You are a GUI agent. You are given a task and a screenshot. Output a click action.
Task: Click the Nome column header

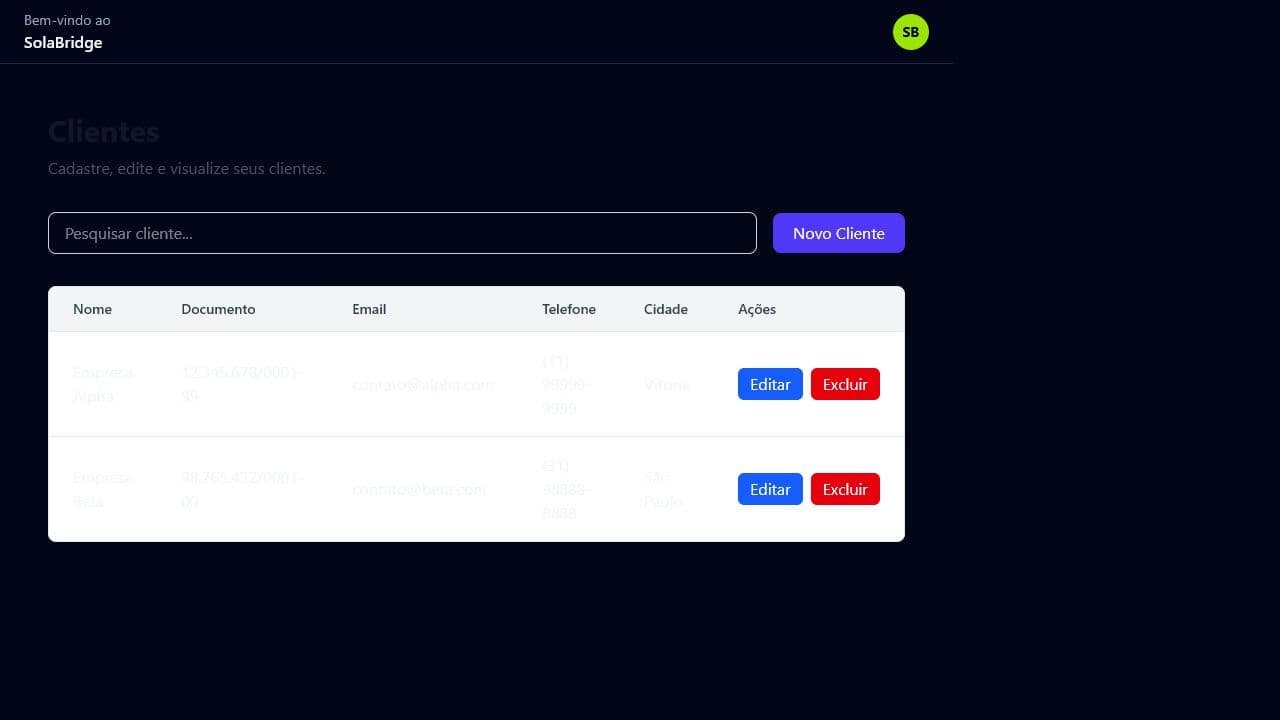click(92, 309)
